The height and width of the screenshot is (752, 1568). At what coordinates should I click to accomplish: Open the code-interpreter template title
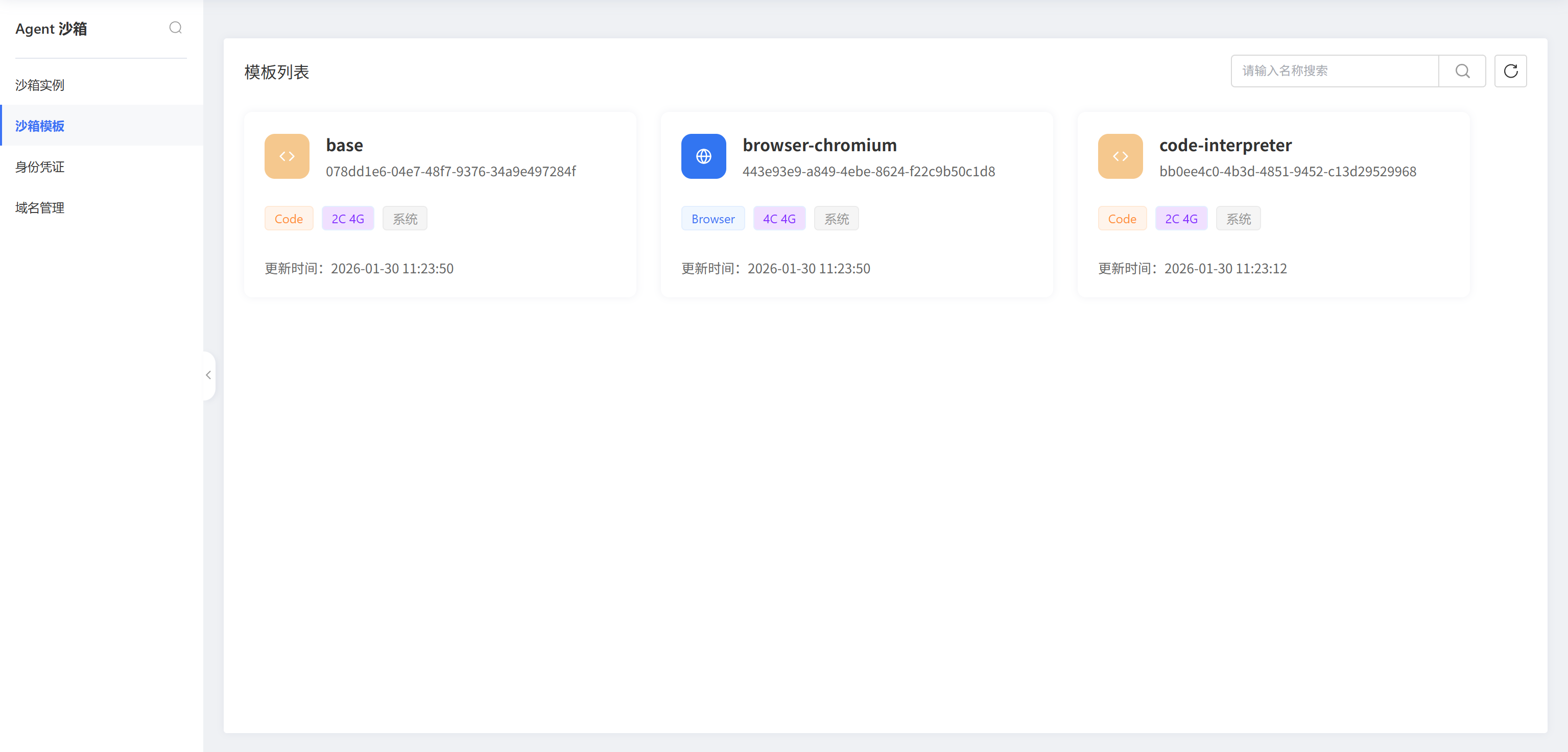click(x=1225, y=145)
